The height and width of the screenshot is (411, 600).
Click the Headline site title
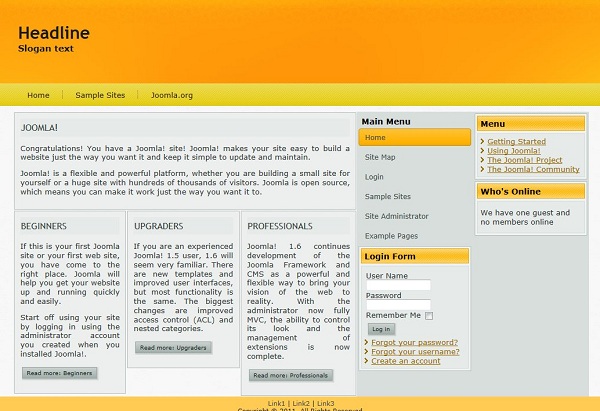pyautogui.click(x=54, y=33)
